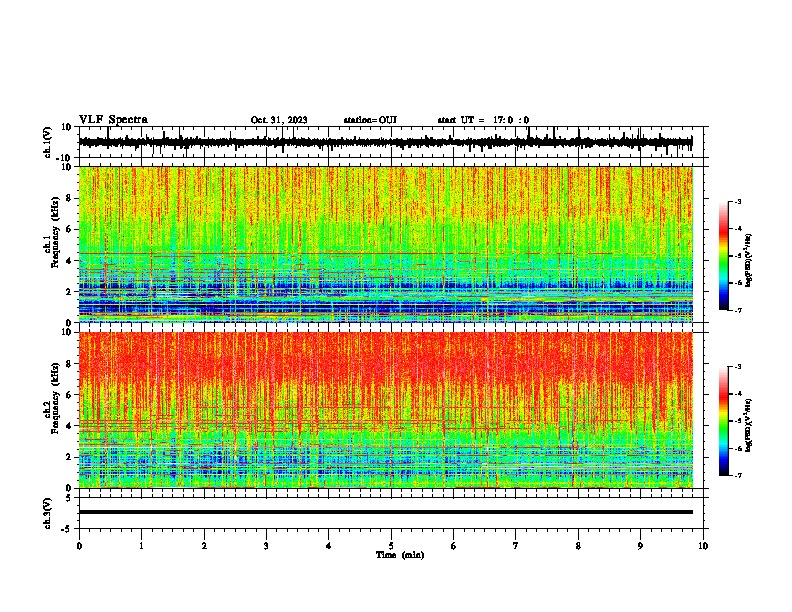Click the time axis tick label "6"
Screen dimensions: 792x612
tap(453, 546)
